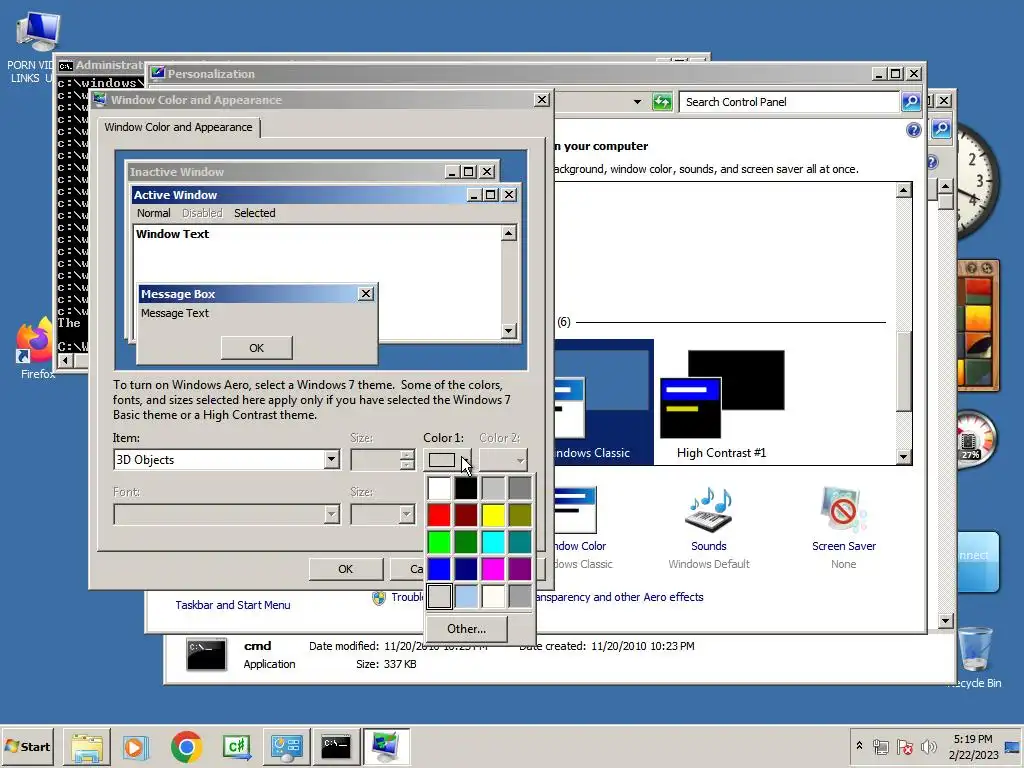
Task: Open the Computer desktop icon
Action: click(38, 33)
